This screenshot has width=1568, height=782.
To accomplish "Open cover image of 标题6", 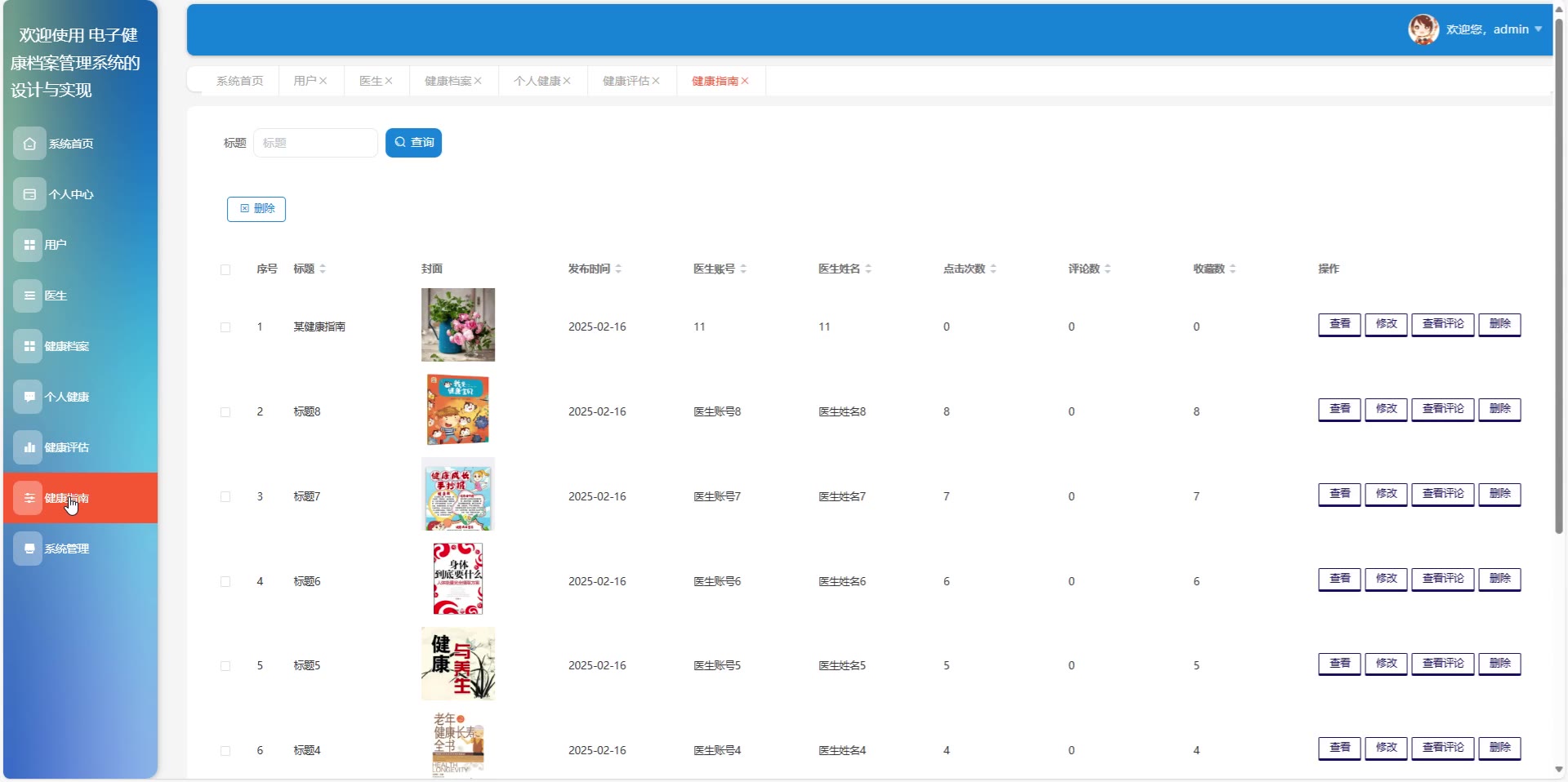I will tap(458, 579).
